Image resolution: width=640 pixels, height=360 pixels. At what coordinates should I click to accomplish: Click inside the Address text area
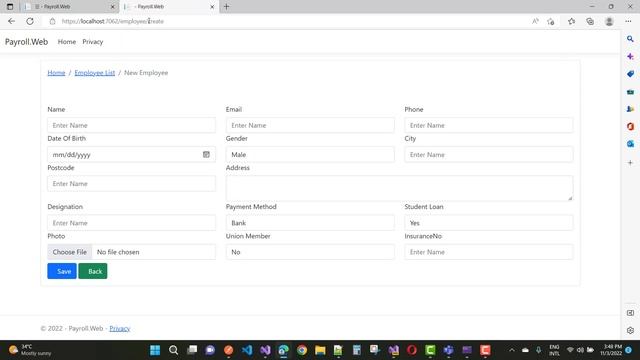(400, 188)
